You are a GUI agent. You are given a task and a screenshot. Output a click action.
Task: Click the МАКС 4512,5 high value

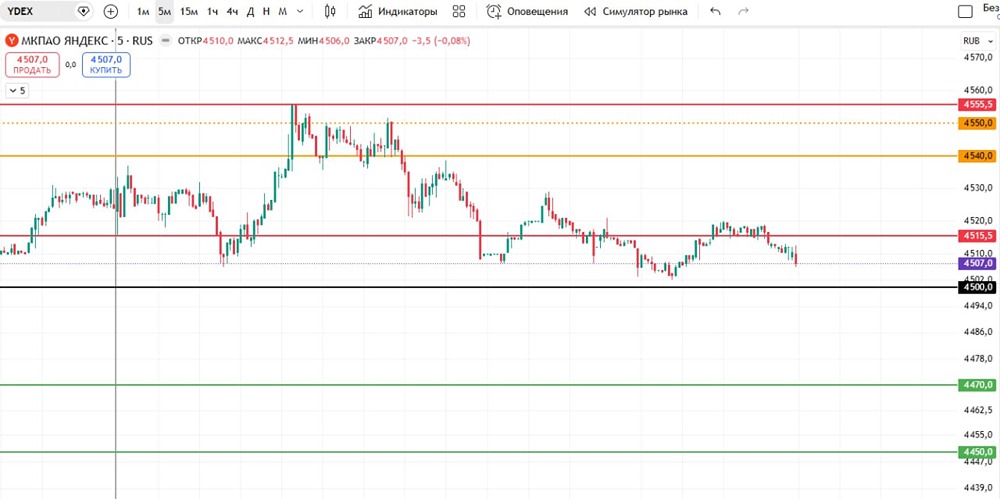click(x=265, y=41)
